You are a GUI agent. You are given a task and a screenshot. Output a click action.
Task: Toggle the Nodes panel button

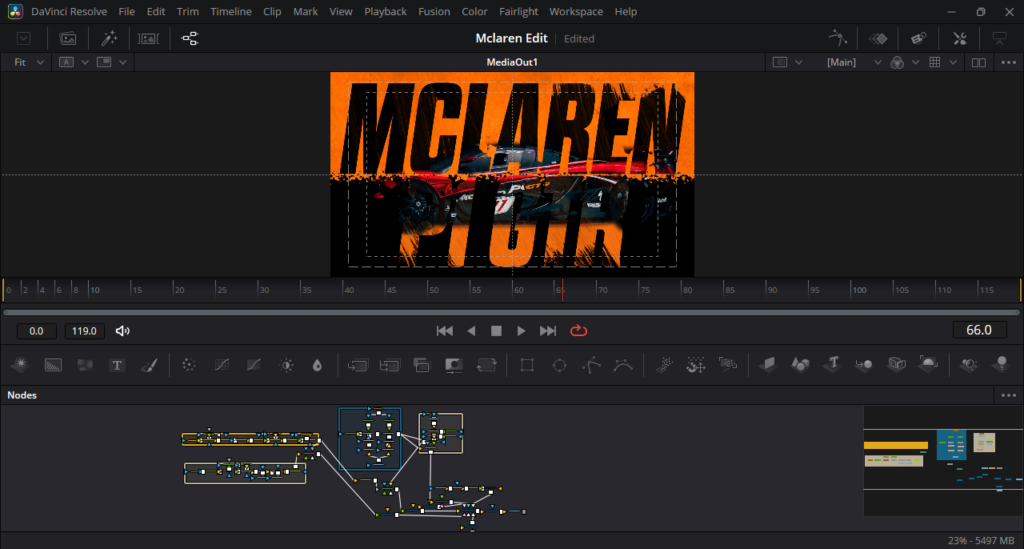(190, 39)
